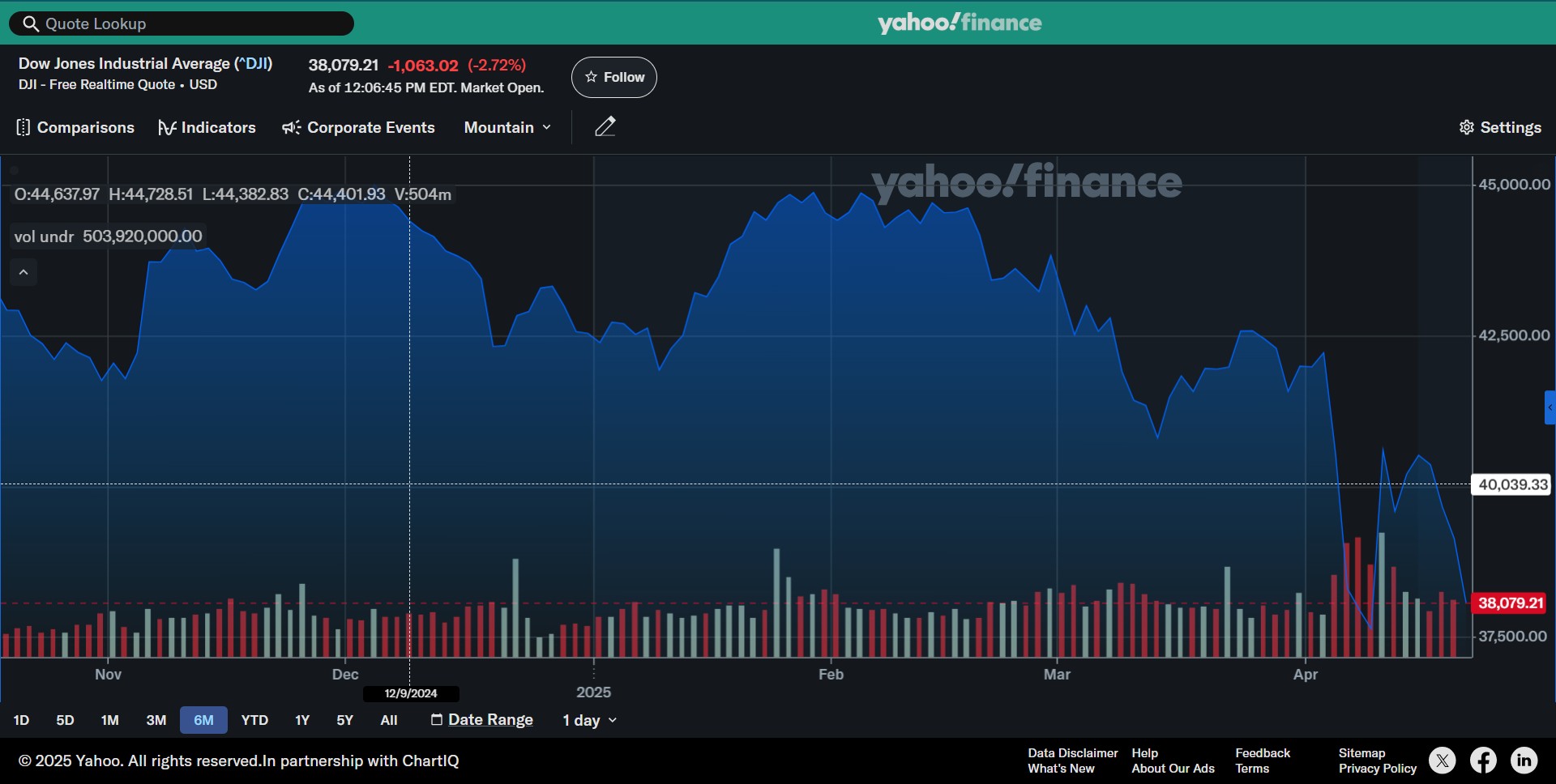The height and width of the screenshot is (784, 1556).
Task: Click the Feb x-axis label
Action: point(831,675)
